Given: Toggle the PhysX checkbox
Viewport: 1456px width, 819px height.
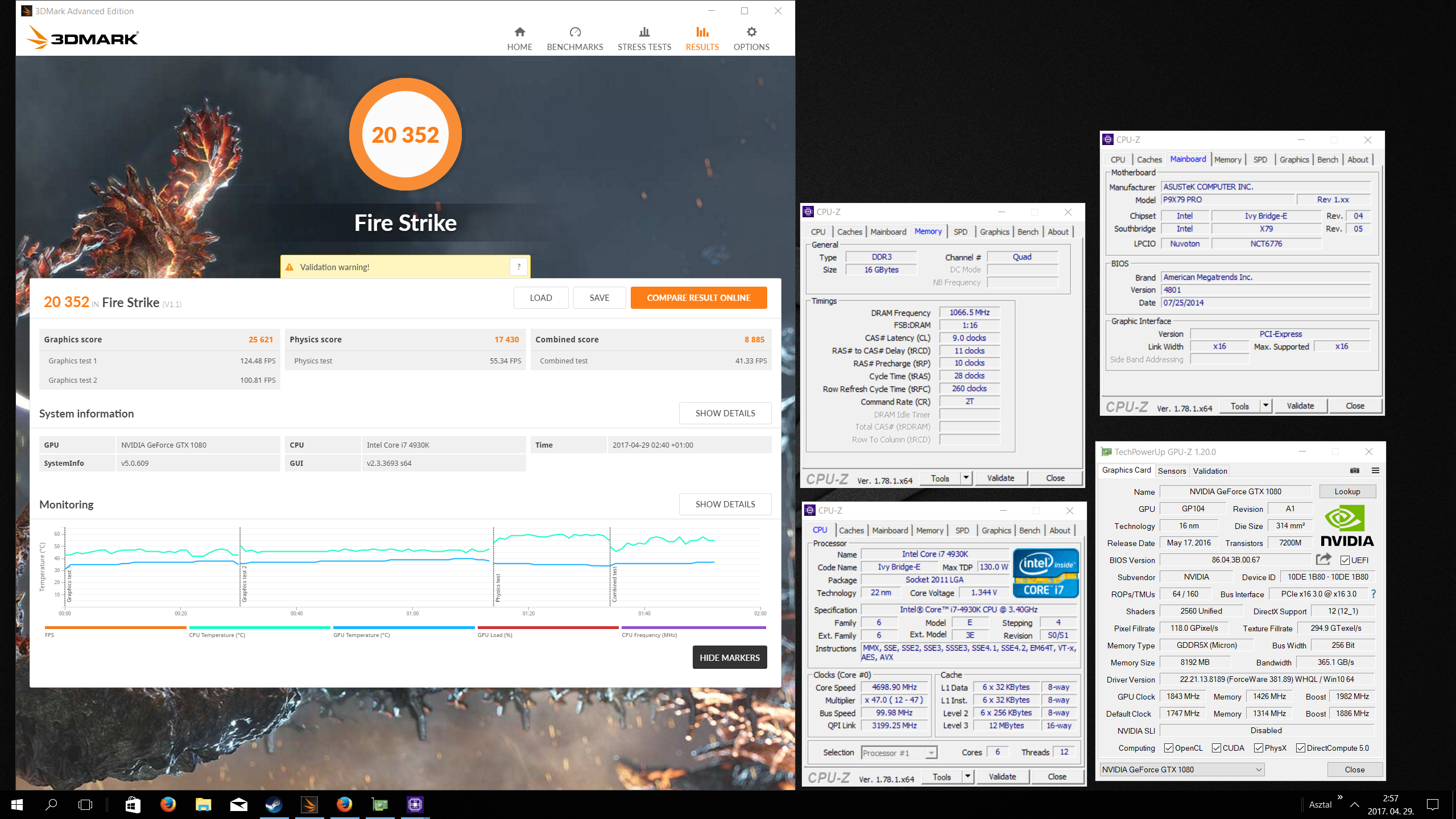Looking at the screenshot, I should (x=1259, y=748).
